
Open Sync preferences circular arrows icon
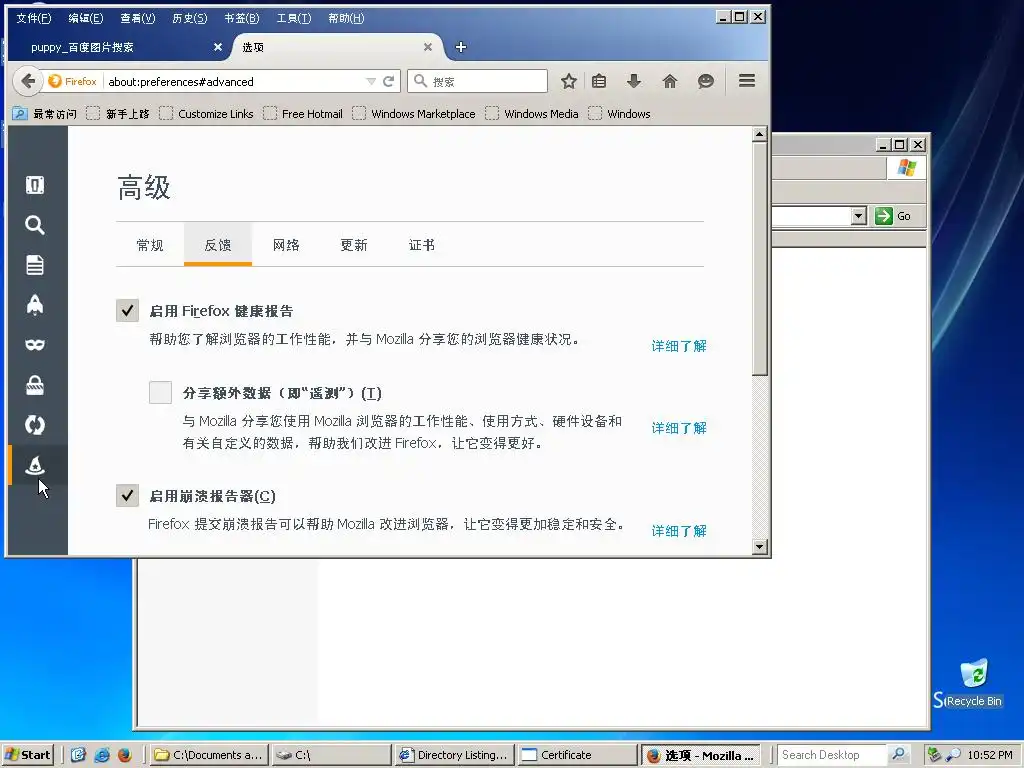pyautogui.click(x=35, y=425)
